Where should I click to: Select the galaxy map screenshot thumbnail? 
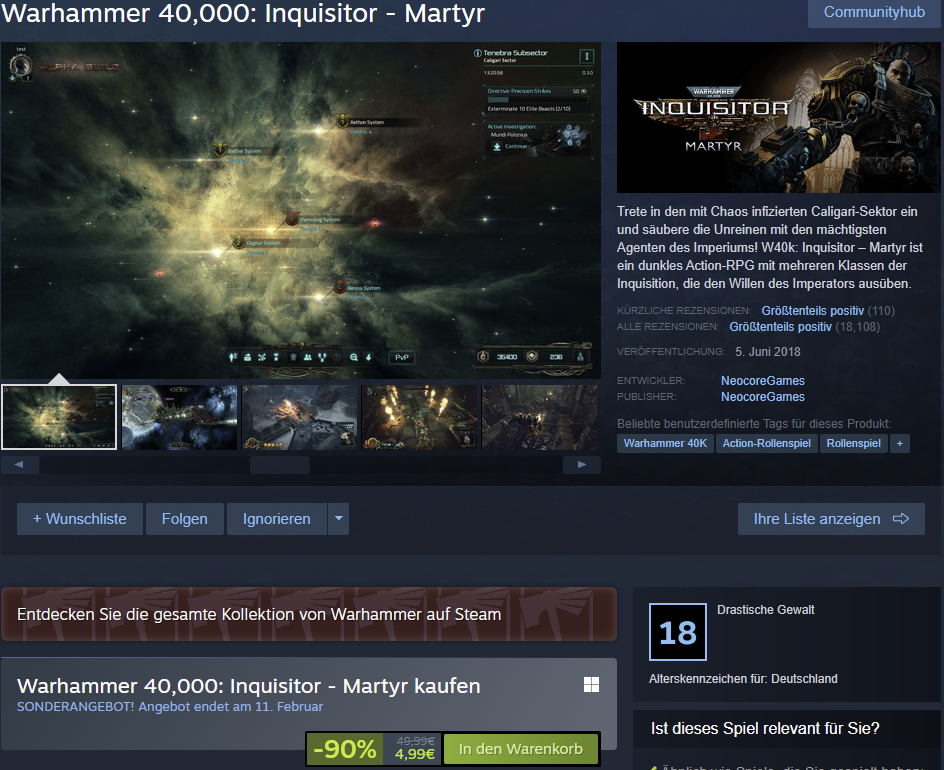pos(59,417)
